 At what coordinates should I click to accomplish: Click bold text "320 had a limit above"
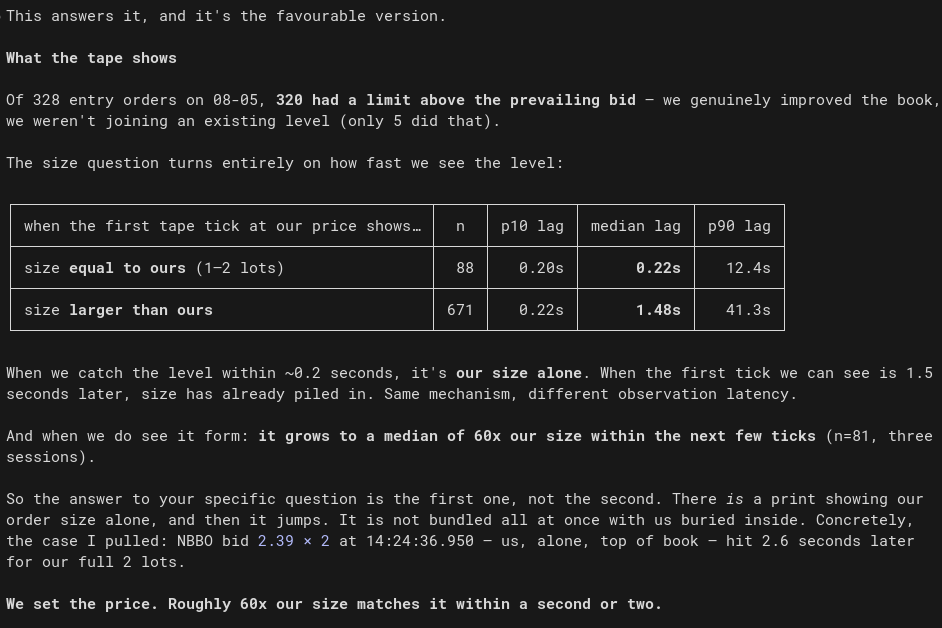pyautogui.click(x=370, y=100)
